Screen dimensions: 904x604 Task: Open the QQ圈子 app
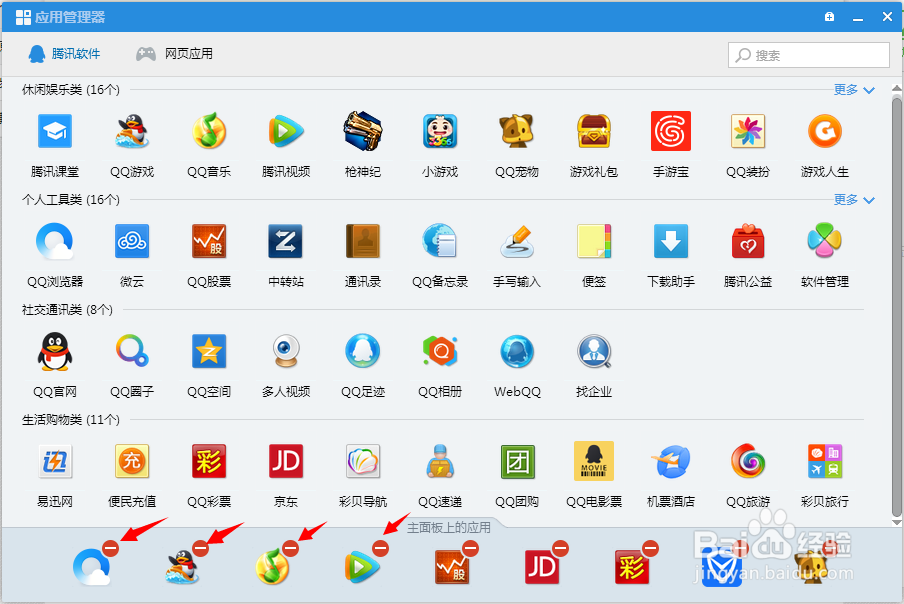coord(132,352)
